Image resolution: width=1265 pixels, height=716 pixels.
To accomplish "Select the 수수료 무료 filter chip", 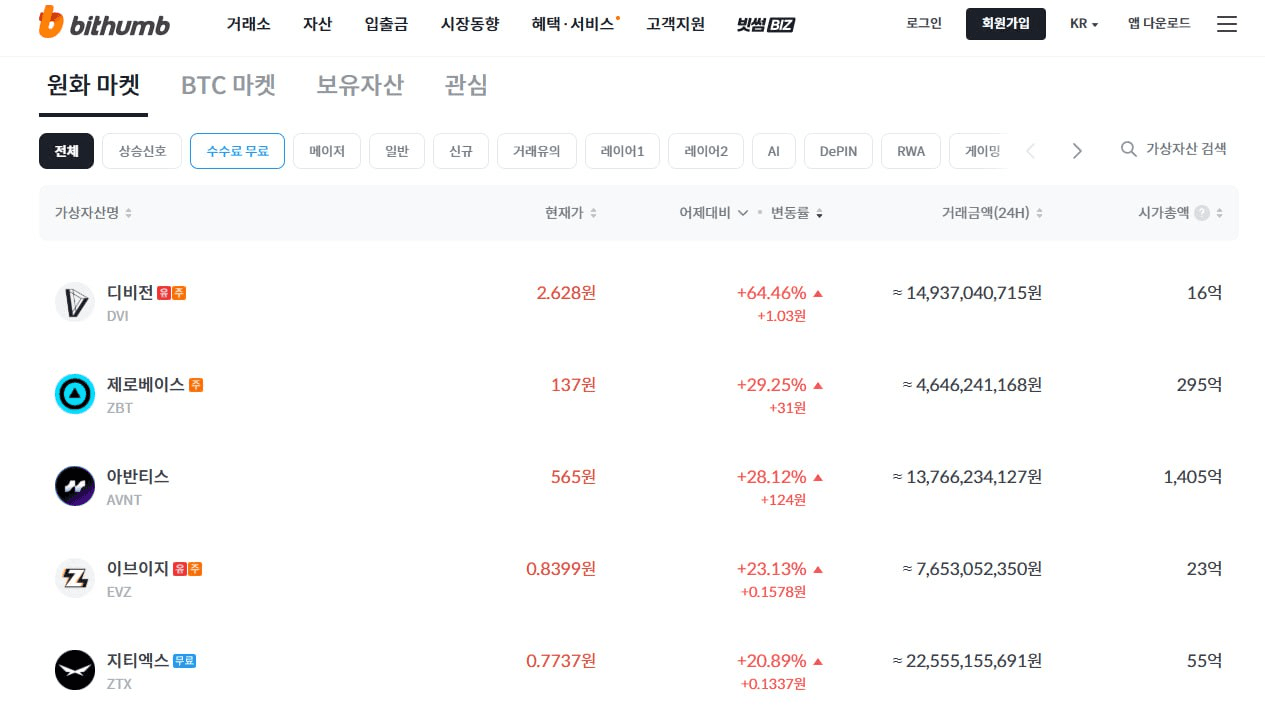I will [237, 151].
